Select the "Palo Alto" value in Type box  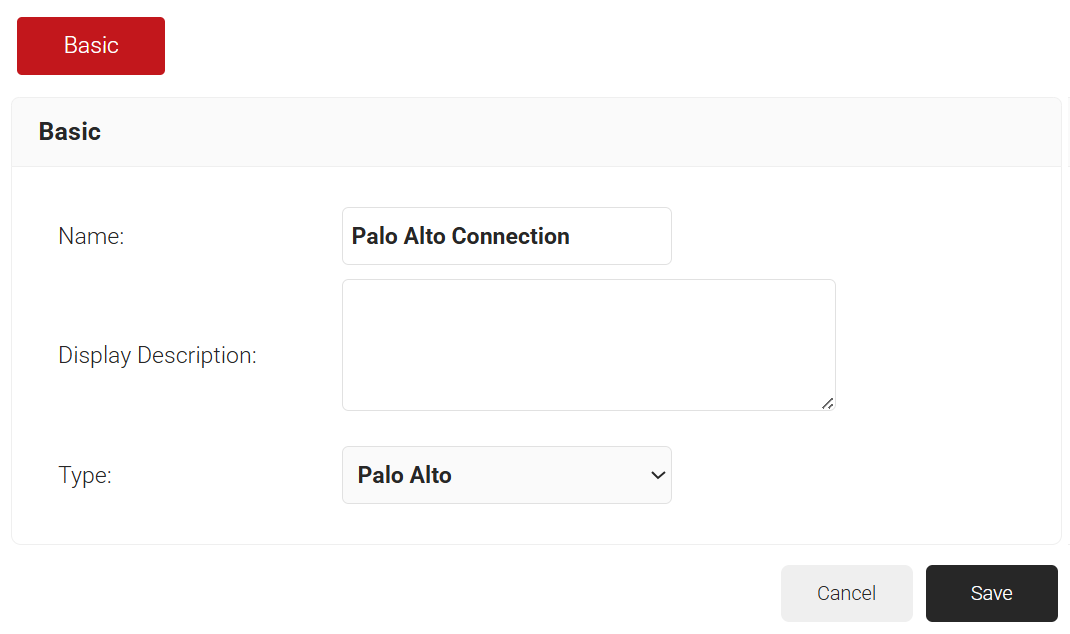(x=405, y=475)
